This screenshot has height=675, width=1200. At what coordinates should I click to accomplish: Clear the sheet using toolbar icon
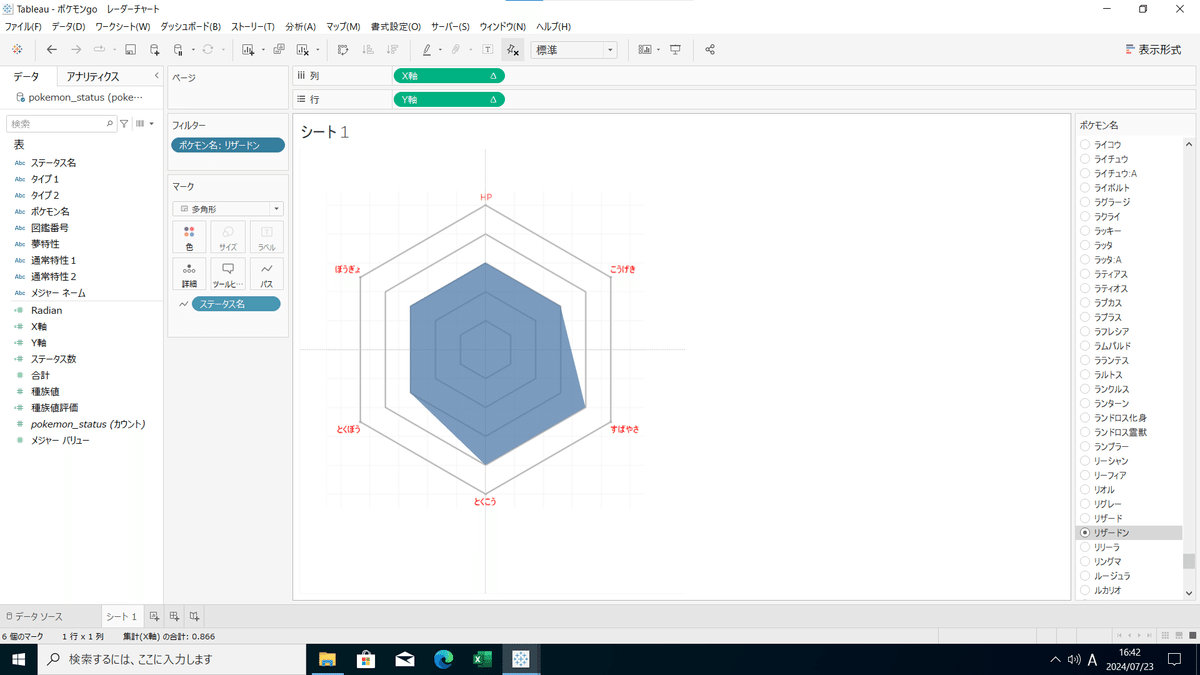pos(303,49)
